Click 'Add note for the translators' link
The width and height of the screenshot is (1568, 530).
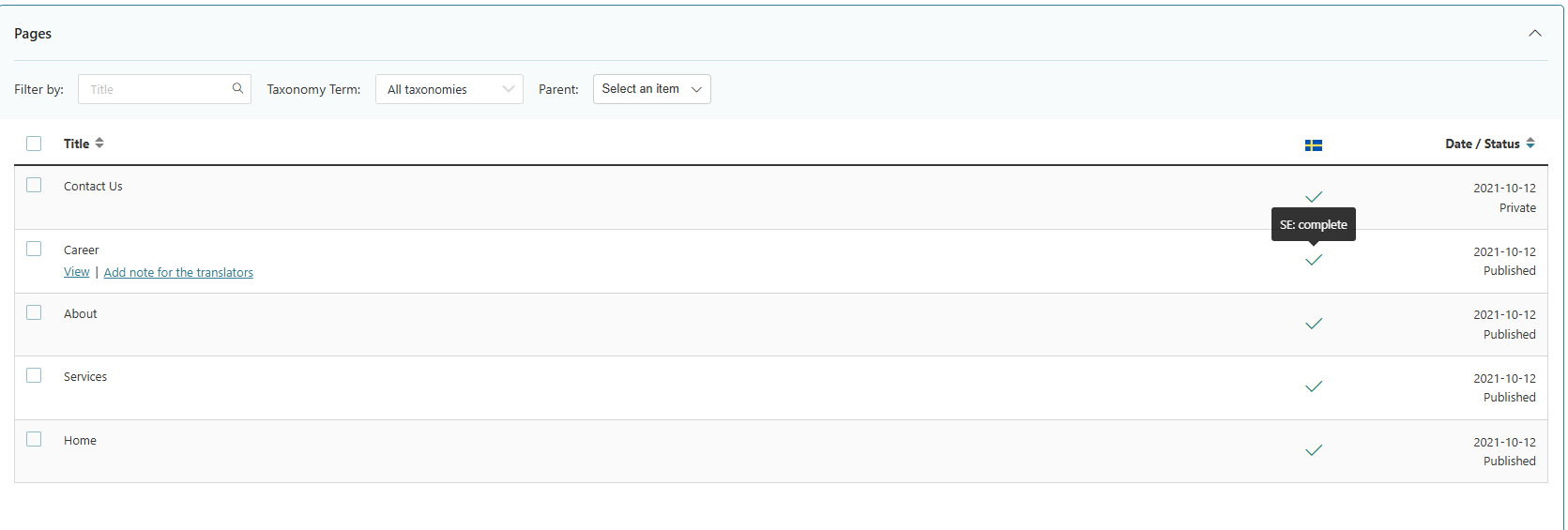pyautogui.click(x=178, y=272)
